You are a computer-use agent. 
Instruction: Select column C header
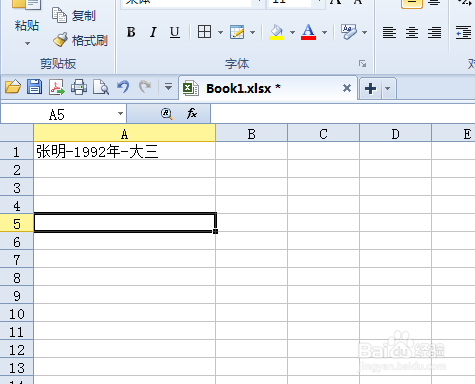pyautogui.click(x=323, y=134)
